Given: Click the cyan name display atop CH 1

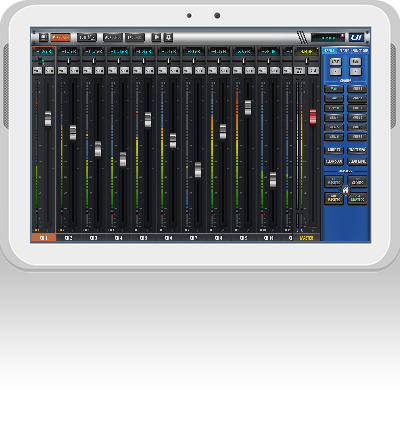Looking at the screenshot, I should (x=44, y=52).
